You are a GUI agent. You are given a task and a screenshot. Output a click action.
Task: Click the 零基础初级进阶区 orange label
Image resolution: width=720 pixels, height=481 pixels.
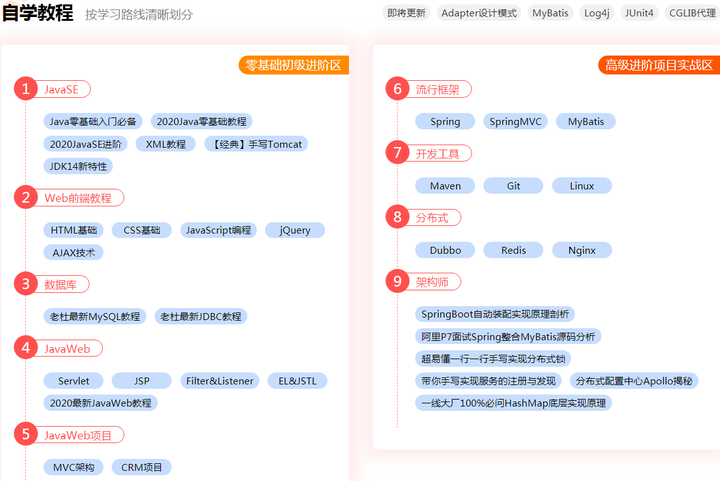294,65
